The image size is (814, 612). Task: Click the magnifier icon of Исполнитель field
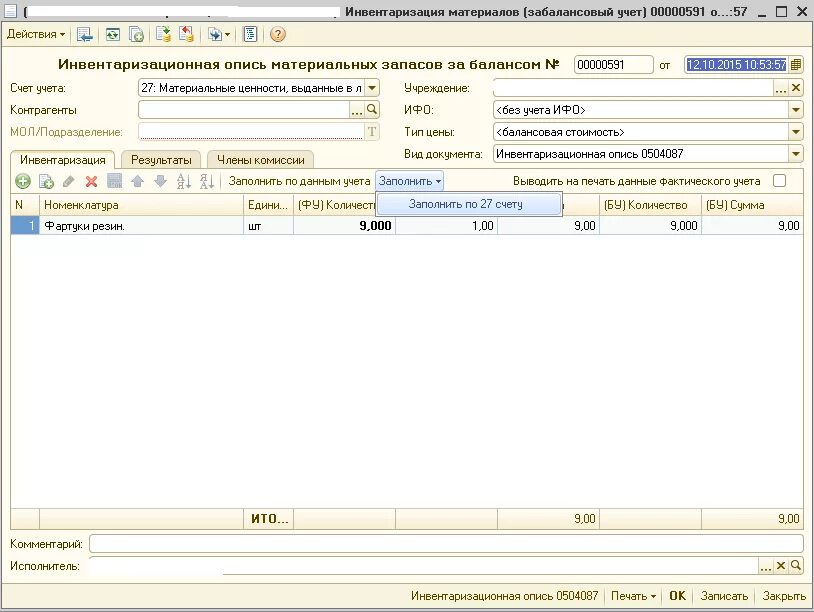pos(795,566)
